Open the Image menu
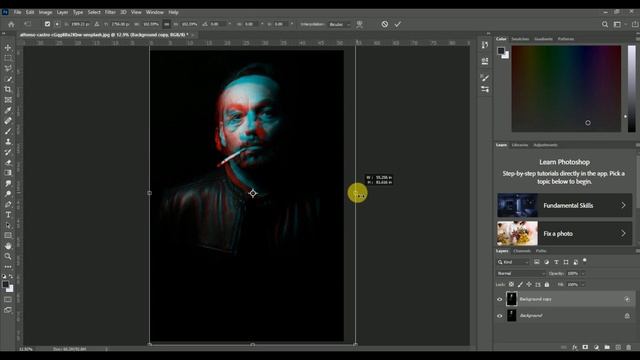 click(x=45, y=12)
